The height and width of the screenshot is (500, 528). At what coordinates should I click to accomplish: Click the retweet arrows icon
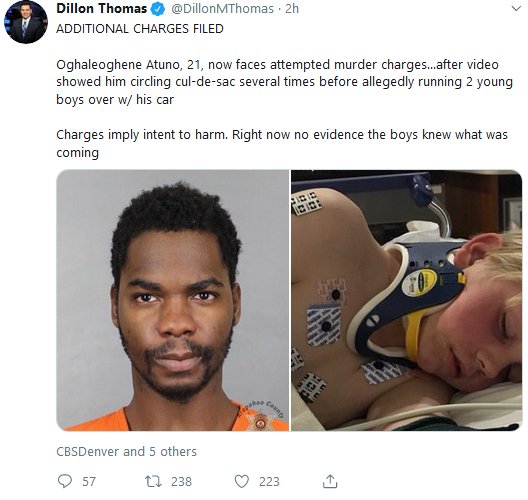tap(153, 481)
